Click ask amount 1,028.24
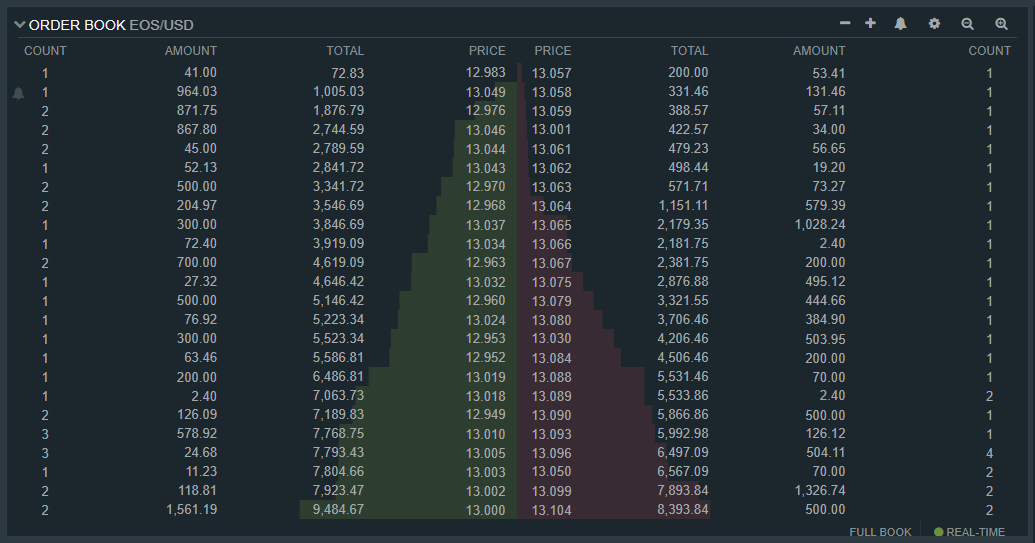The width and height of the screenshot is (1035, 543). [x=820, y=225]
